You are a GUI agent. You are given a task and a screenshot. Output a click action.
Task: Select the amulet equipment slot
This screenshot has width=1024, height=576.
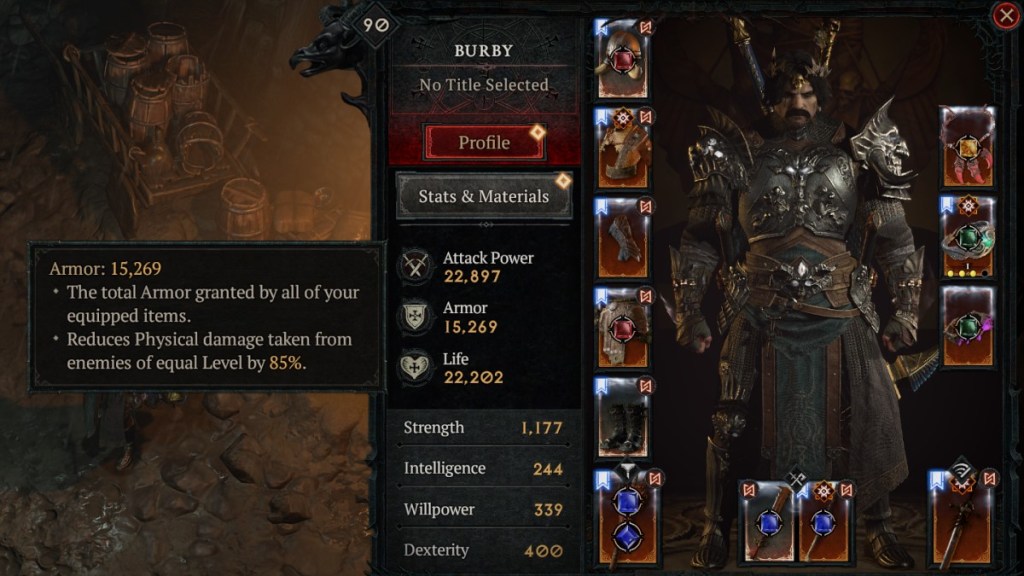(968, 148)
